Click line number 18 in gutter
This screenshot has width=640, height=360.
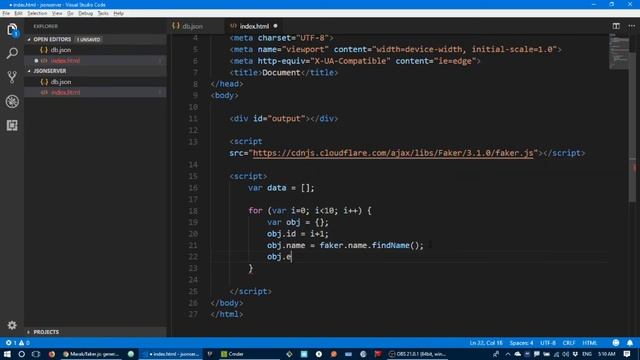(x=193, y=211)
